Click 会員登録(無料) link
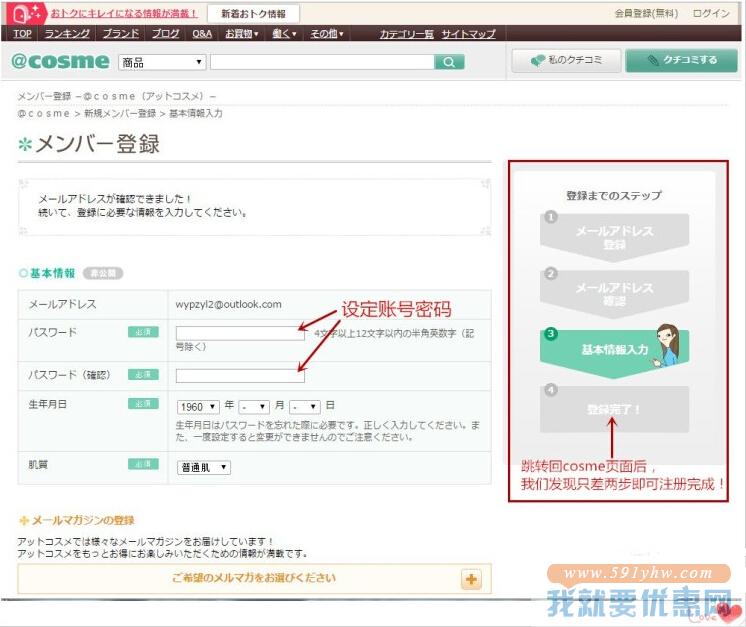The image size is (746, 627). point(646,13)
